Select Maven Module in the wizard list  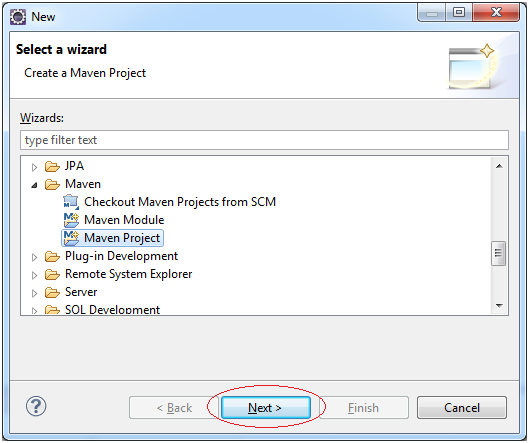click(124, 220)
